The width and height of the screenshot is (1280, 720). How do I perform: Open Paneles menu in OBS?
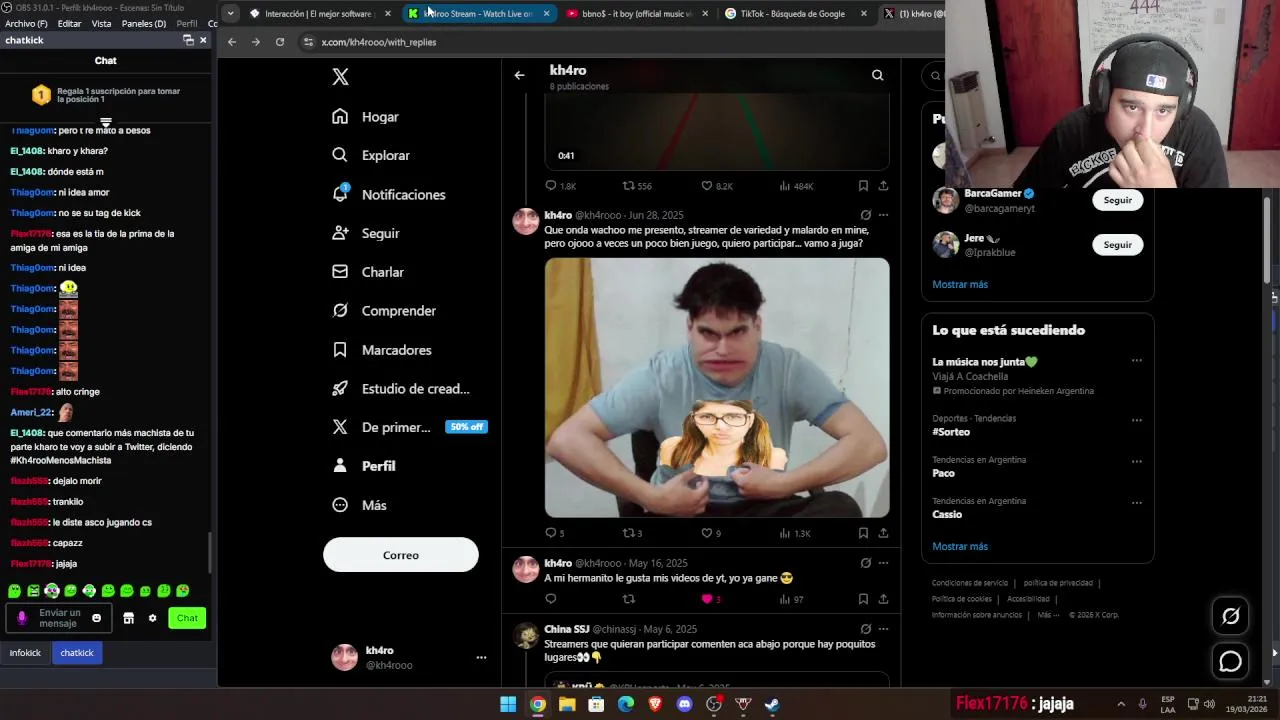(x=144, y=23)
